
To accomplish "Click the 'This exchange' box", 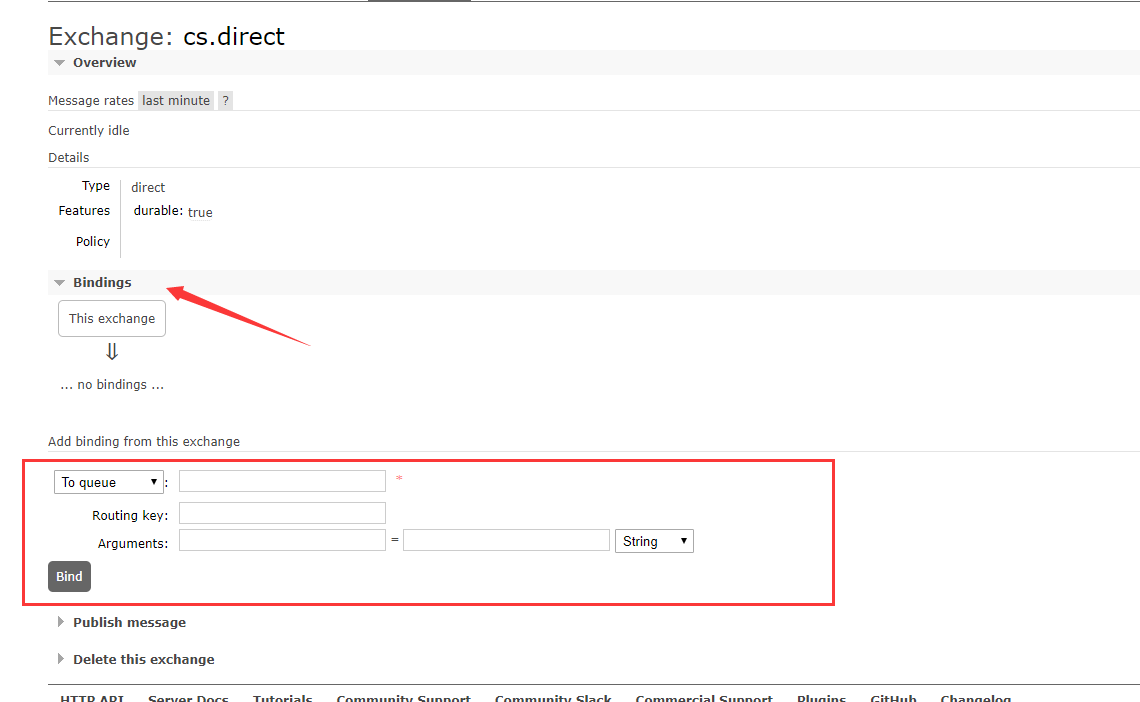I will (112, 319).
